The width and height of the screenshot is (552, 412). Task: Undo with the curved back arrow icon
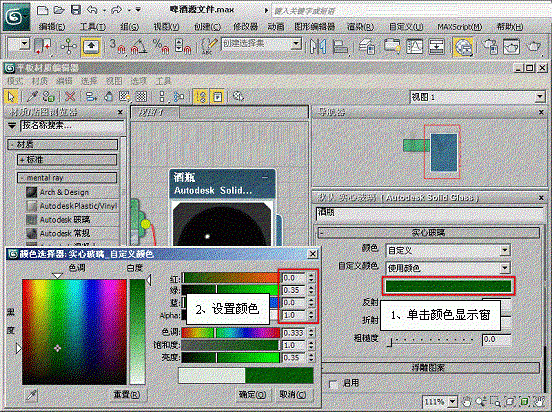tap(92, 10)
